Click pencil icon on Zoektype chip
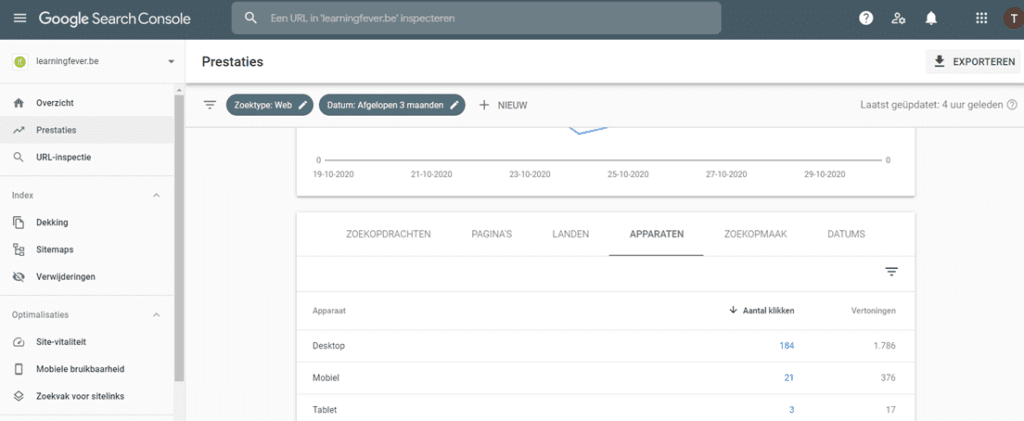This screenshot has width=1024, height=421. click(x=302, y=105)
